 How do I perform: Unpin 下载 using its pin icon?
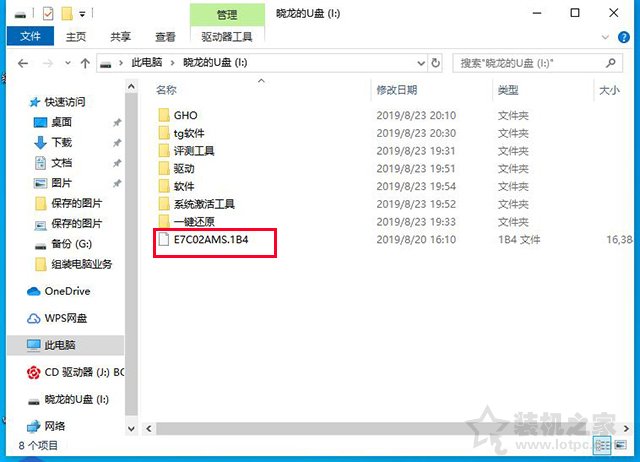(117, 143)
